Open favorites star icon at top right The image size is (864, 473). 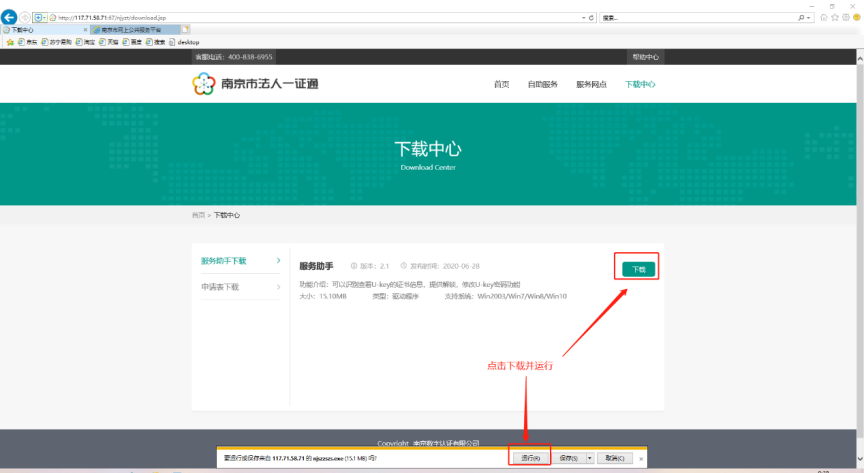coord(835,17)
